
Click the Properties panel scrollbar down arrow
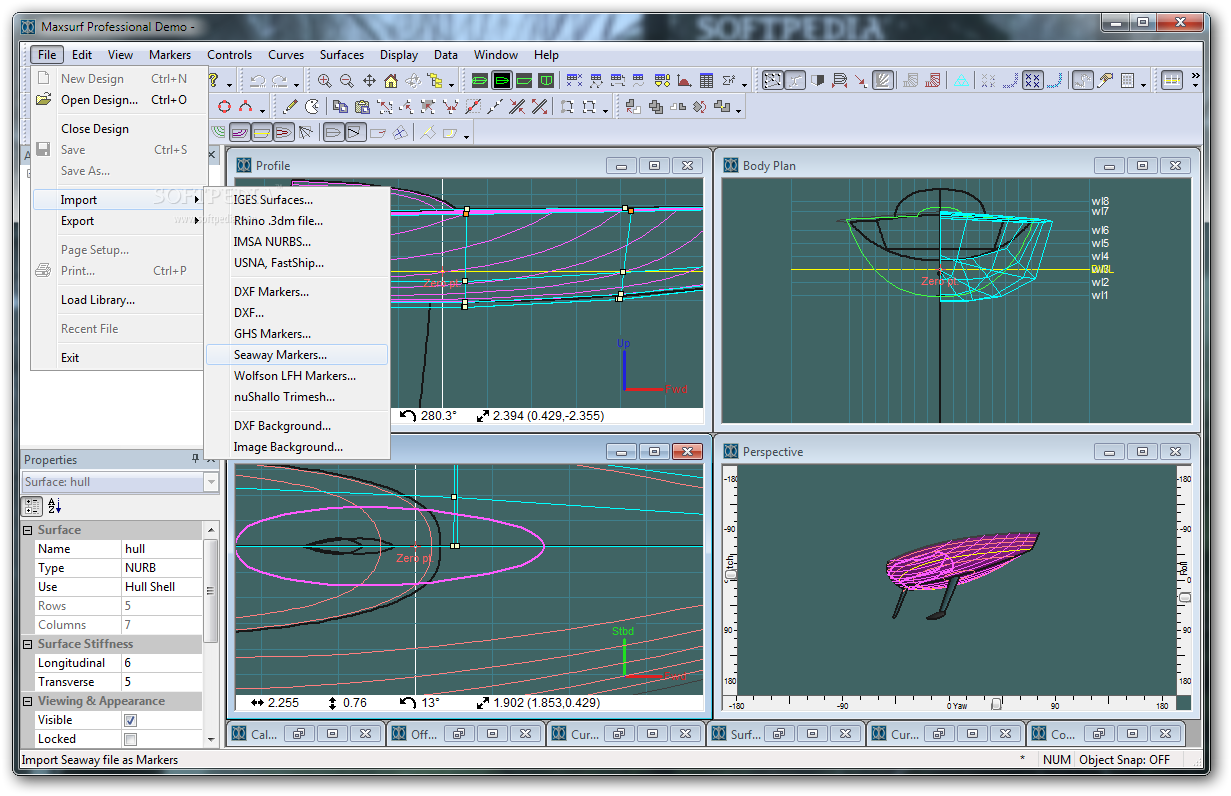pyautogui.click(x=210, y=740)
